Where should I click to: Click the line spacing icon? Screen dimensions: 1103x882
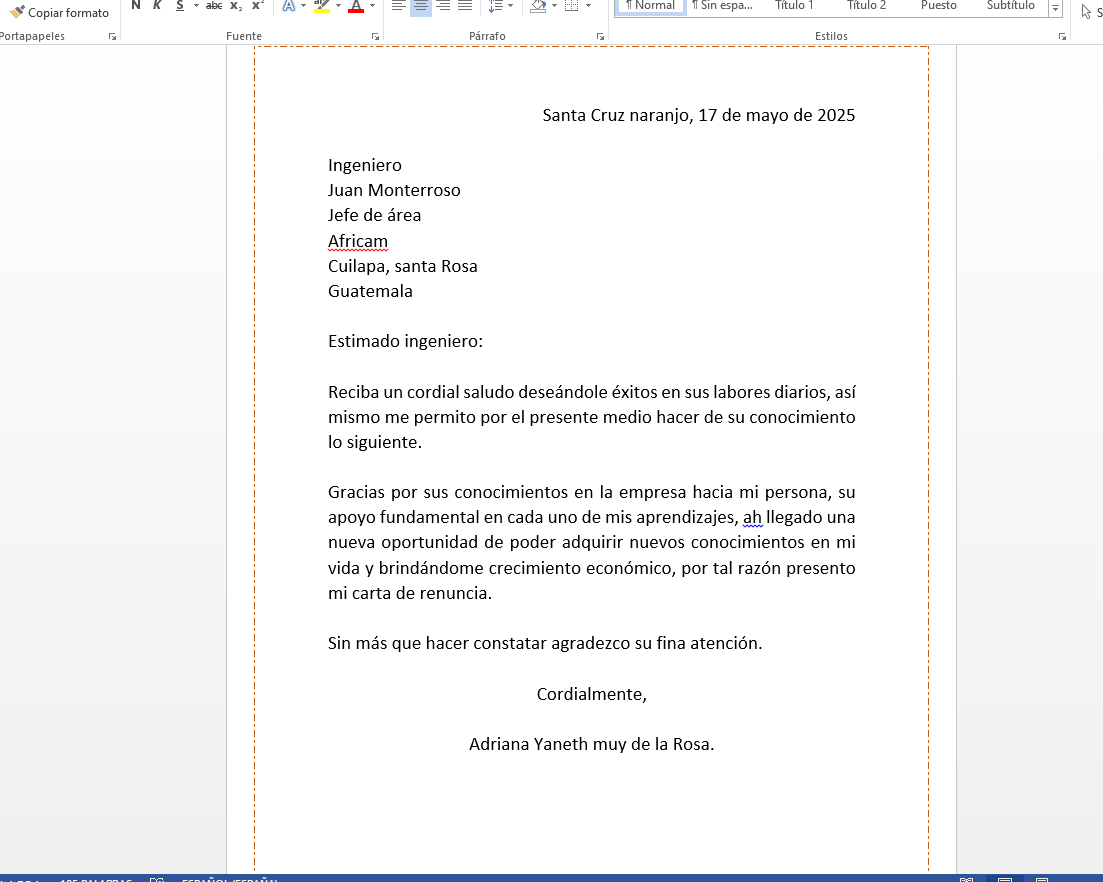496,6
